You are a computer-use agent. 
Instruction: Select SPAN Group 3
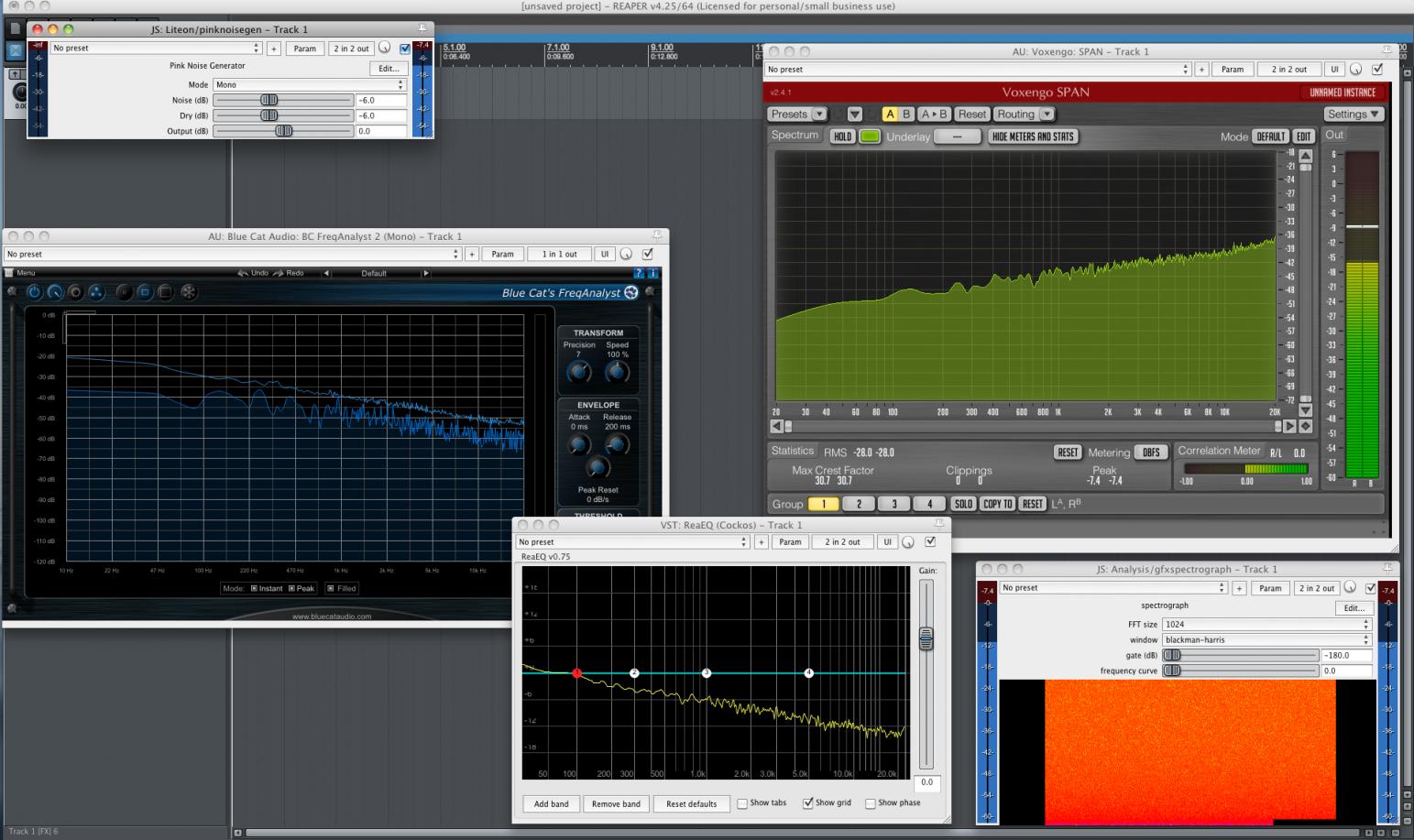pyautogui.click(x=894, y=504)
